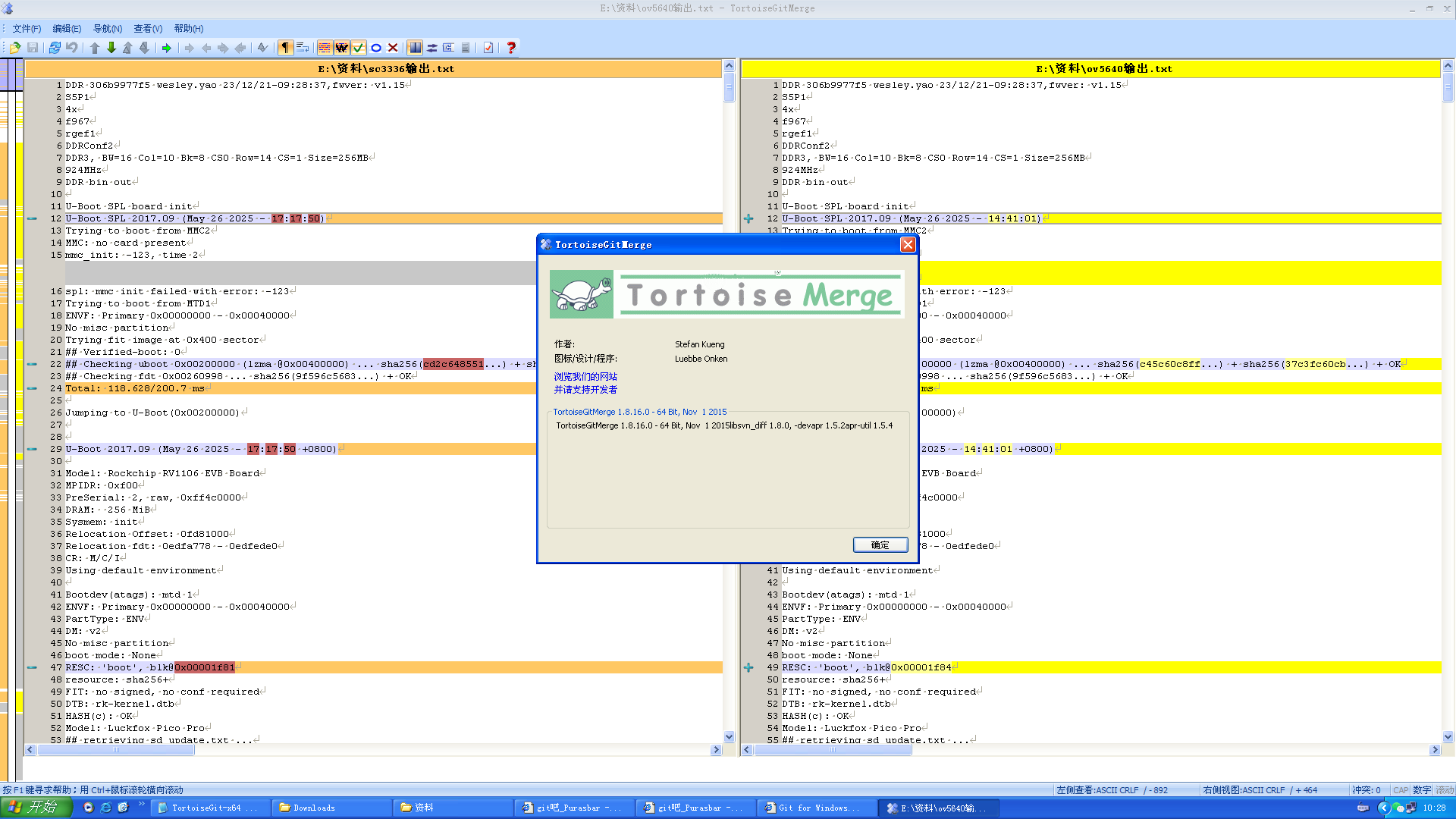Click minus marker beside left line 12

(33, 218)
